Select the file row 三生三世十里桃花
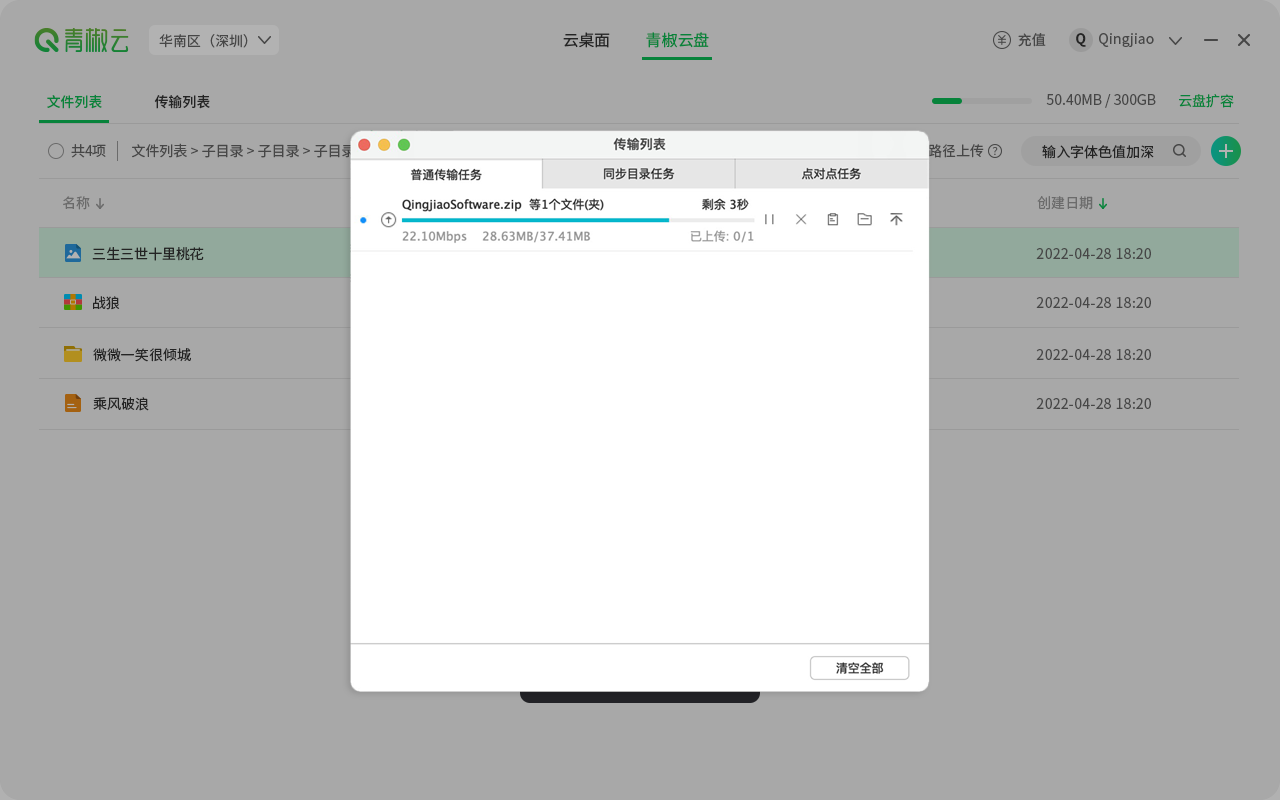 pos(639,253)
